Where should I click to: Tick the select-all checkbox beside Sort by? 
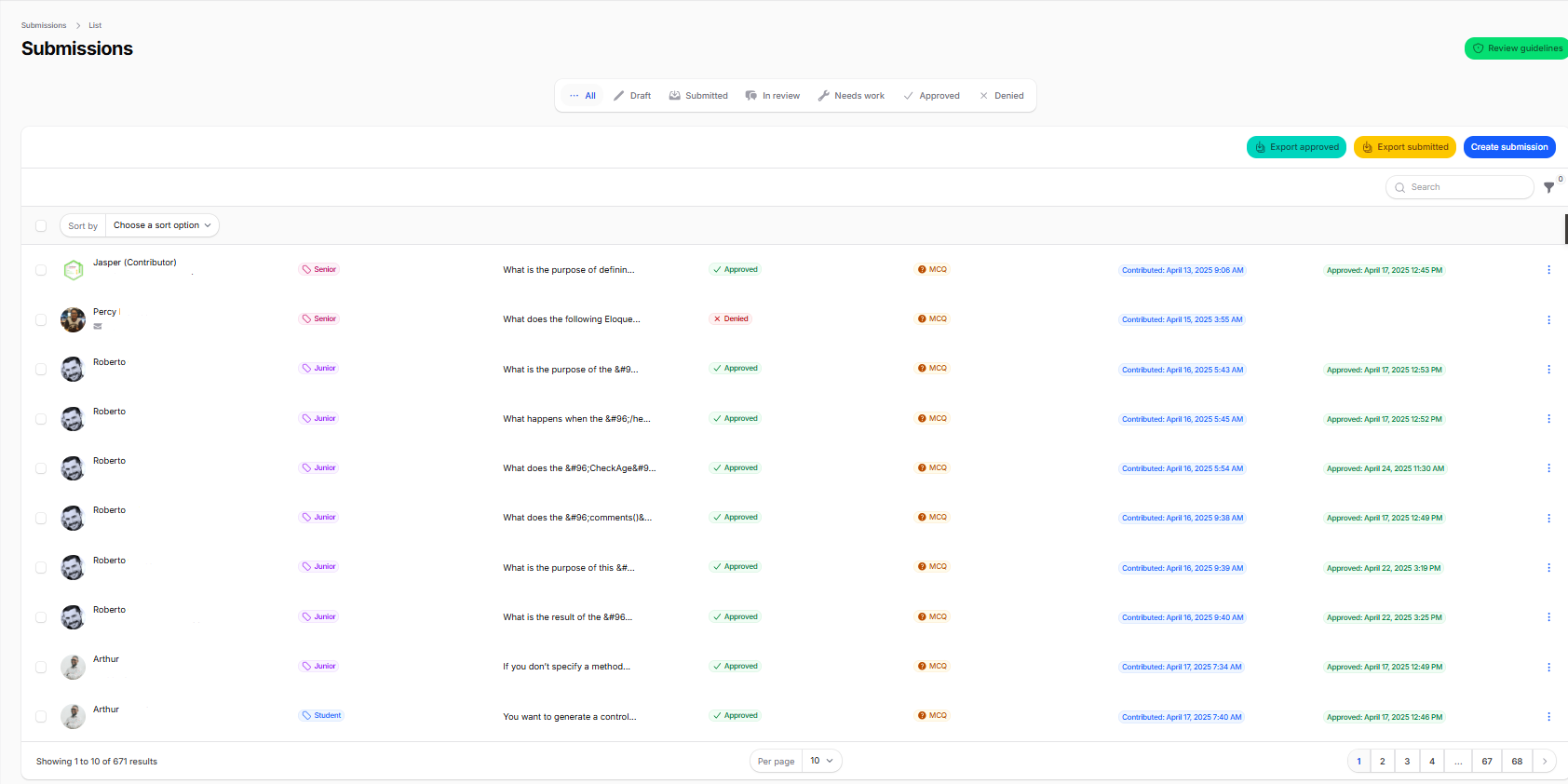tap(41, 225)
